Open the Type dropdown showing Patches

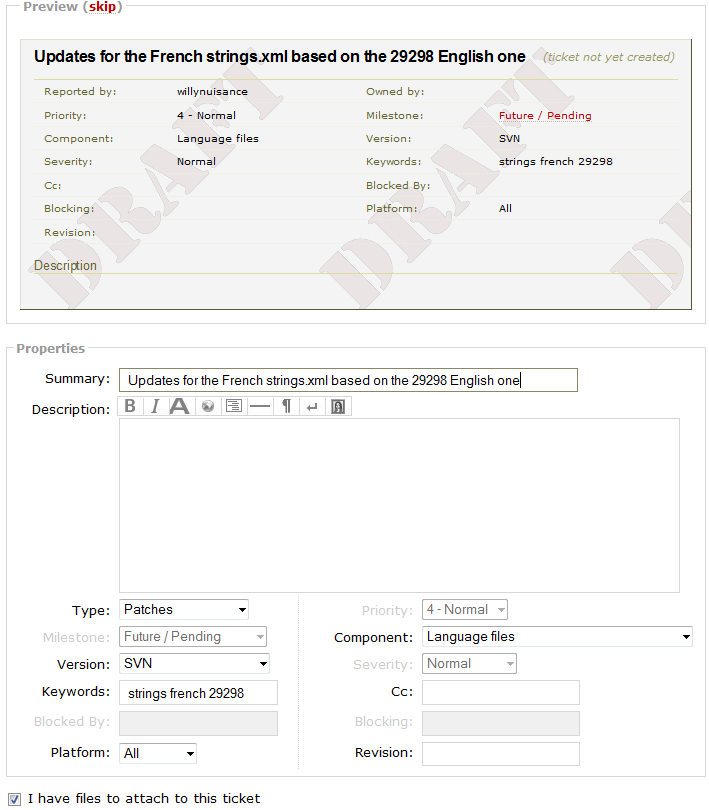tap(184, 609)
